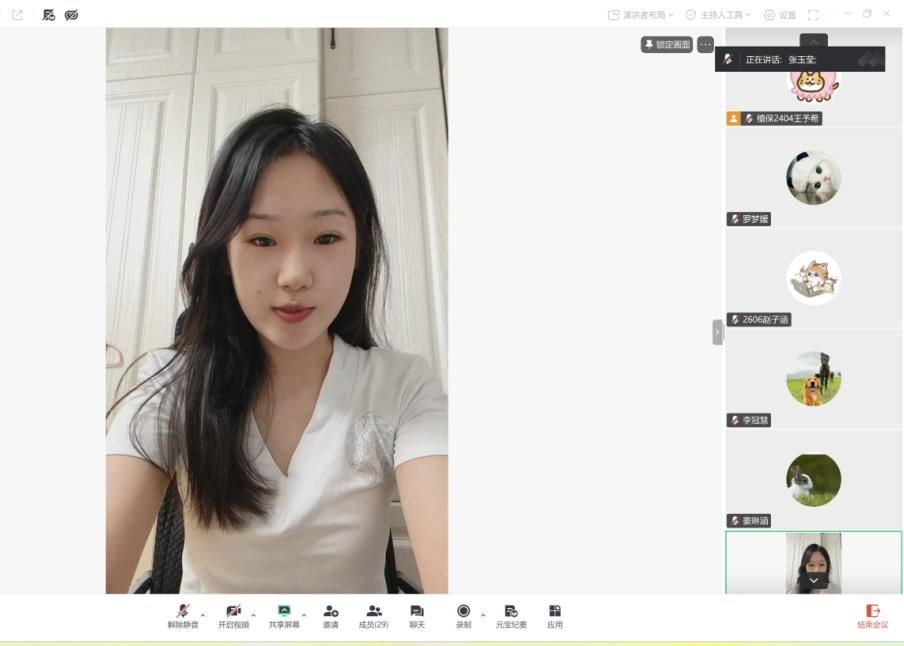Open the 演讲者布局 layout menu
The height and width of the screenshot is (646, 904).
click(x=641, y=15)
